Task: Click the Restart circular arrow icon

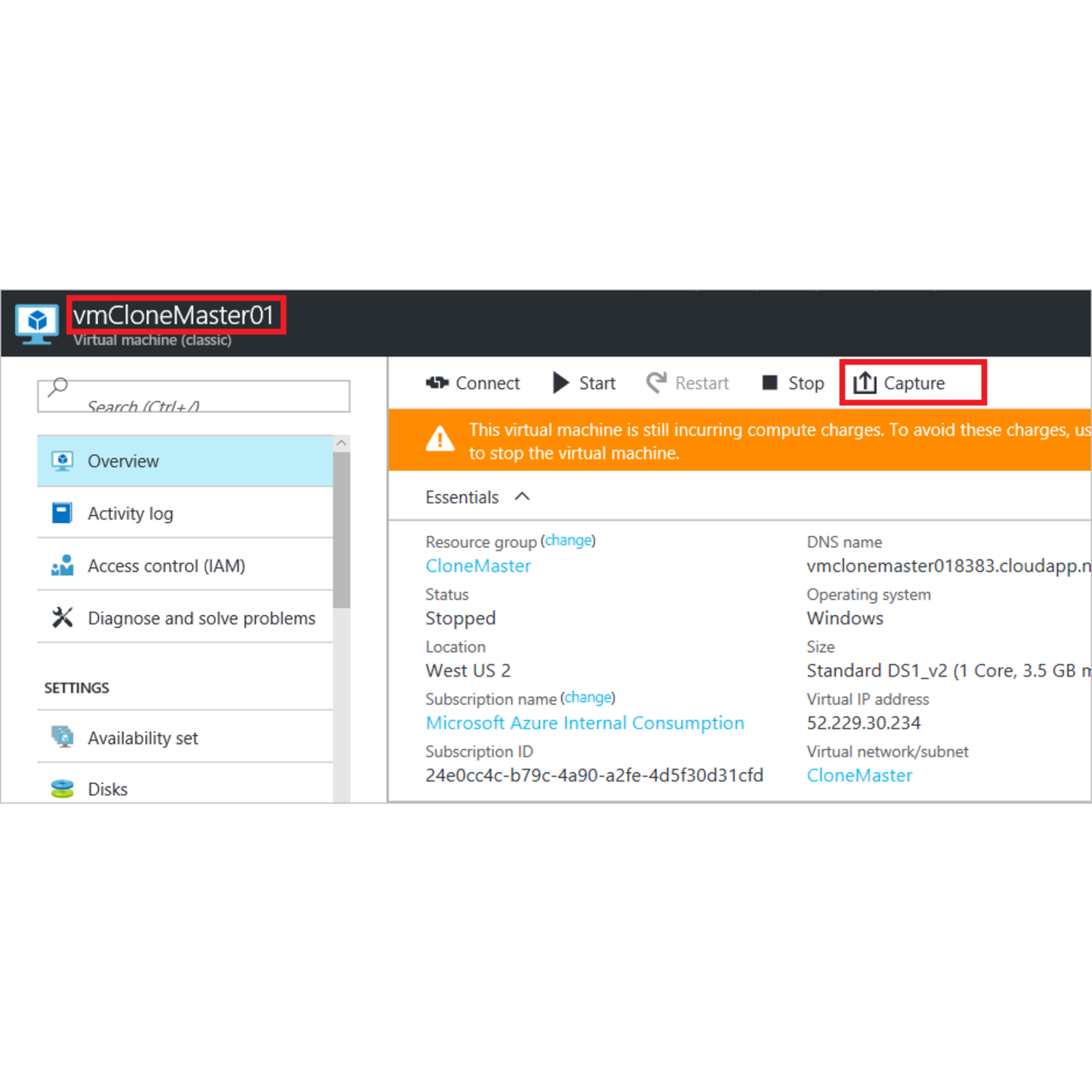Action: [656, 383]
